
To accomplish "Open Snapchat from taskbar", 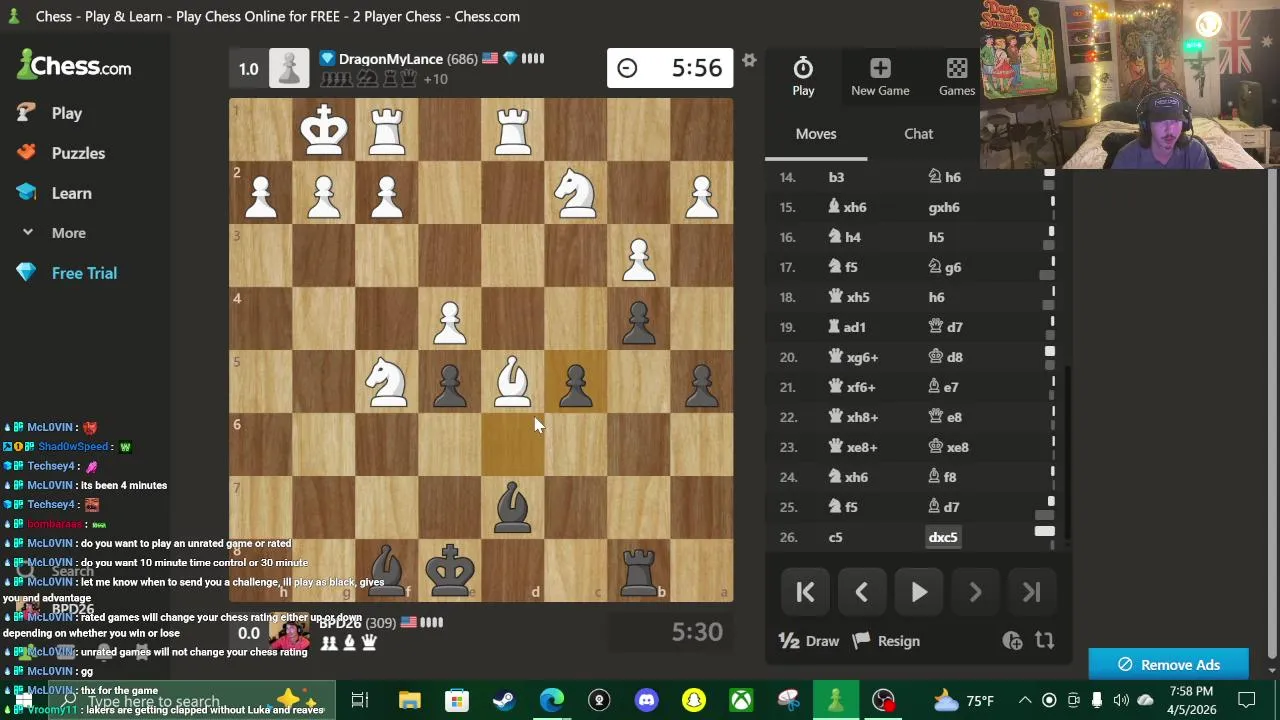I will [693, 700].
